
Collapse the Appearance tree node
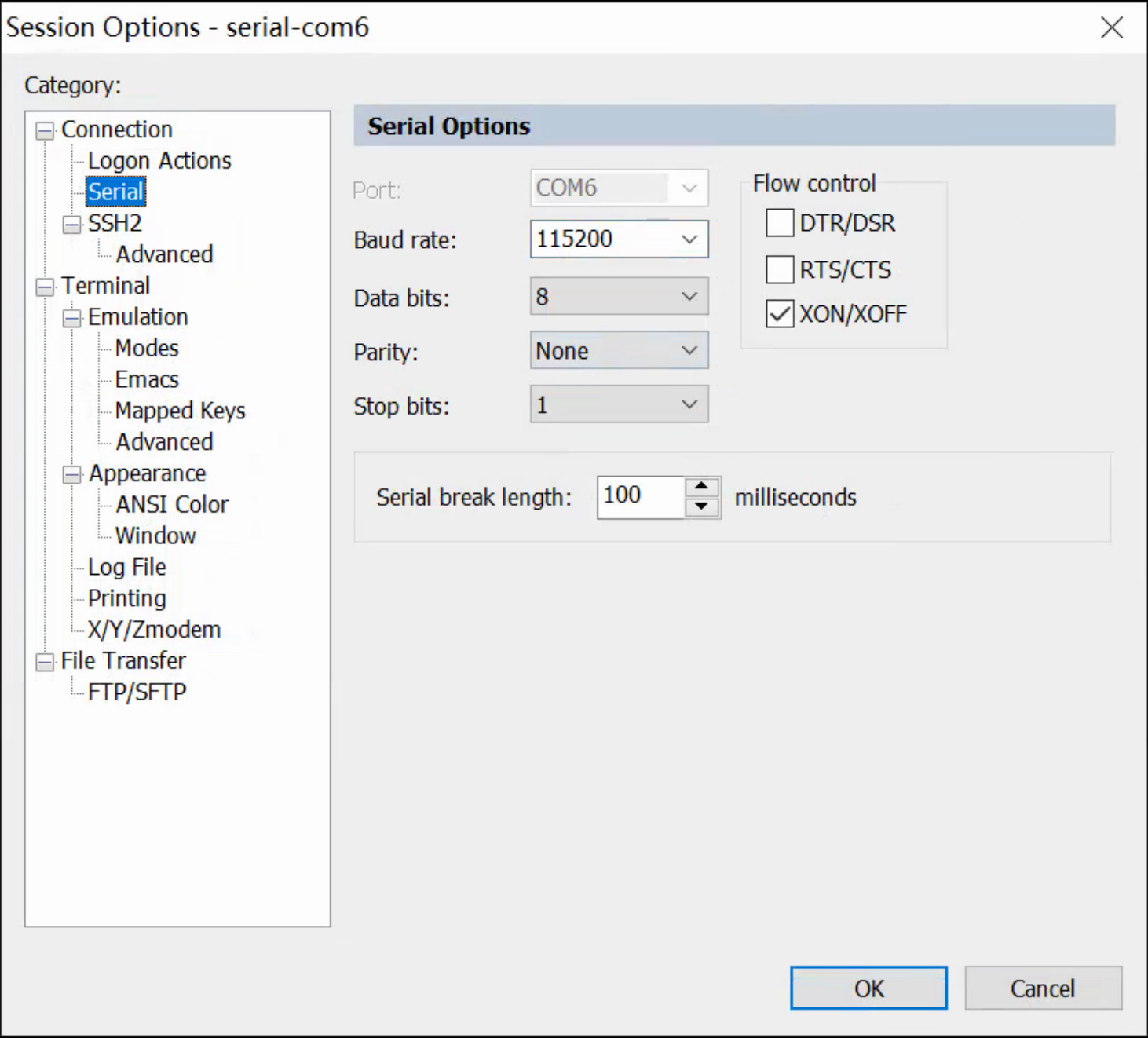[x=72, y=474]
